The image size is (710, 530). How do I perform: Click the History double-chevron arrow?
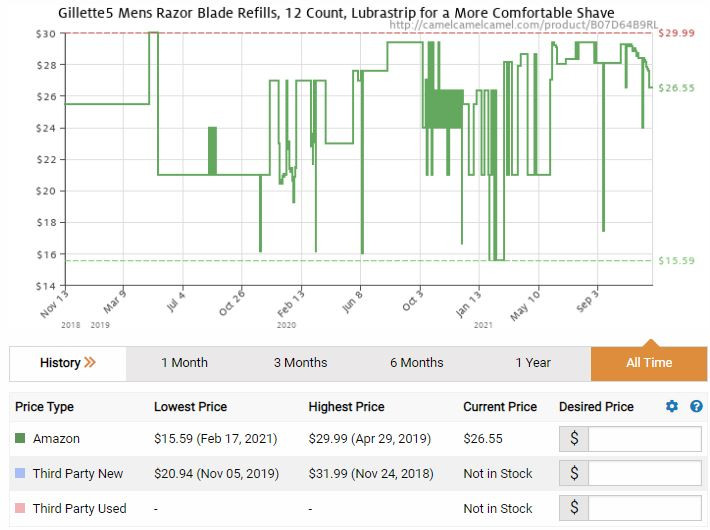[90, 362]
